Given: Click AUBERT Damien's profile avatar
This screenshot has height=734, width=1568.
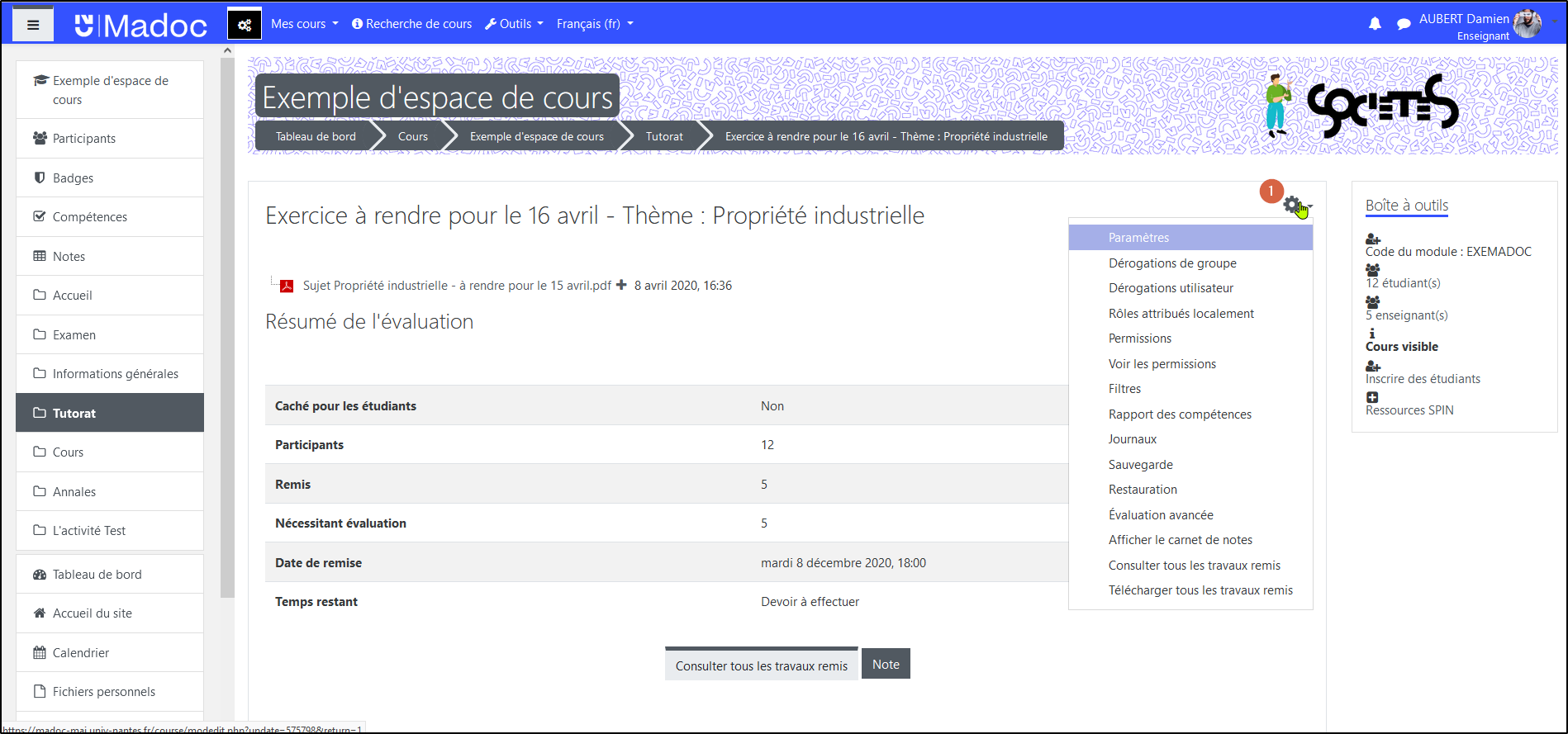Looking at the screenshot, I should (x=1527, y=24).
